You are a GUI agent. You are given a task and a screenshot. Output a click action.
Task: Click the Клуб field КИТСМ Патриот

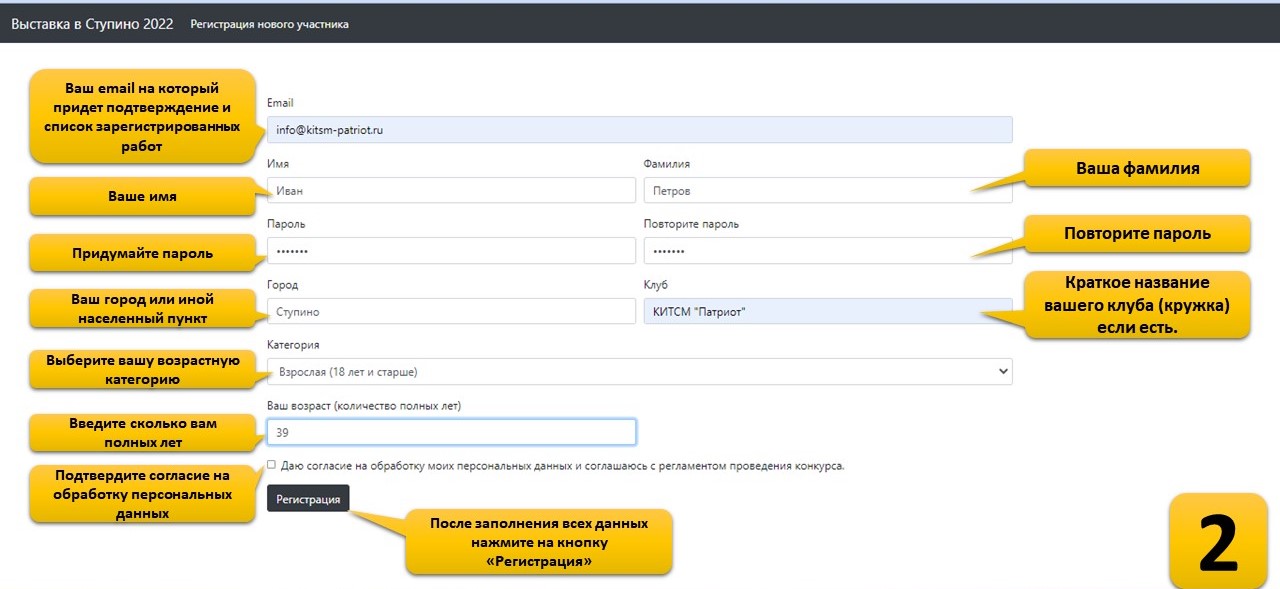point(828,311)
